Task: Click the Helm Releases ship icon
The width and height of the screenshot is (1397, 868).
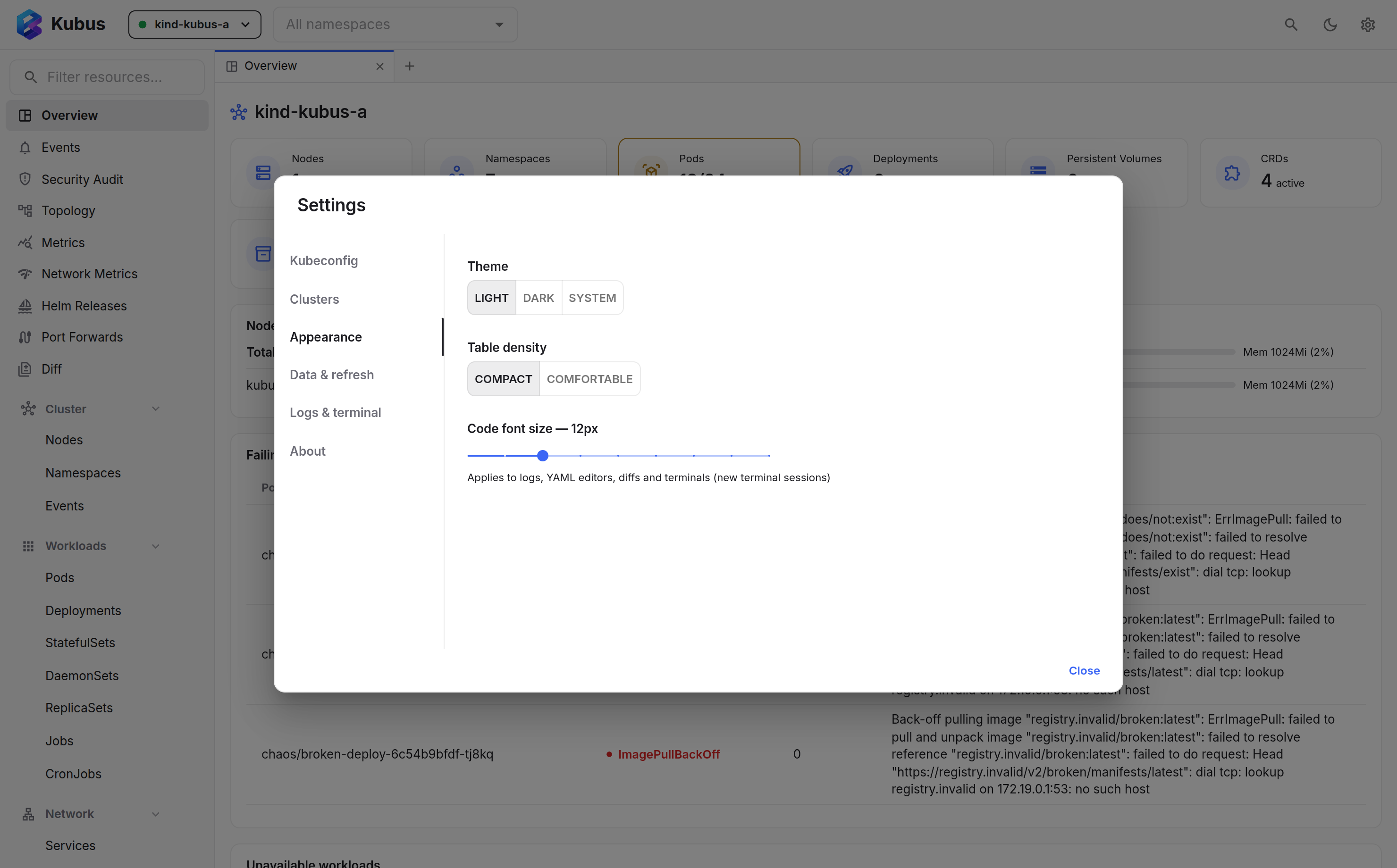Action: point(25,306)
